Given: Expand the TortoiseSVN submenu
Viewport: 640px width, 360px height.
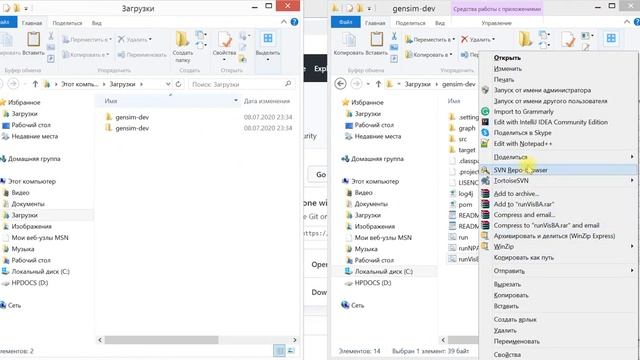Looking at the screenshot, I should (x=558, y=180).
